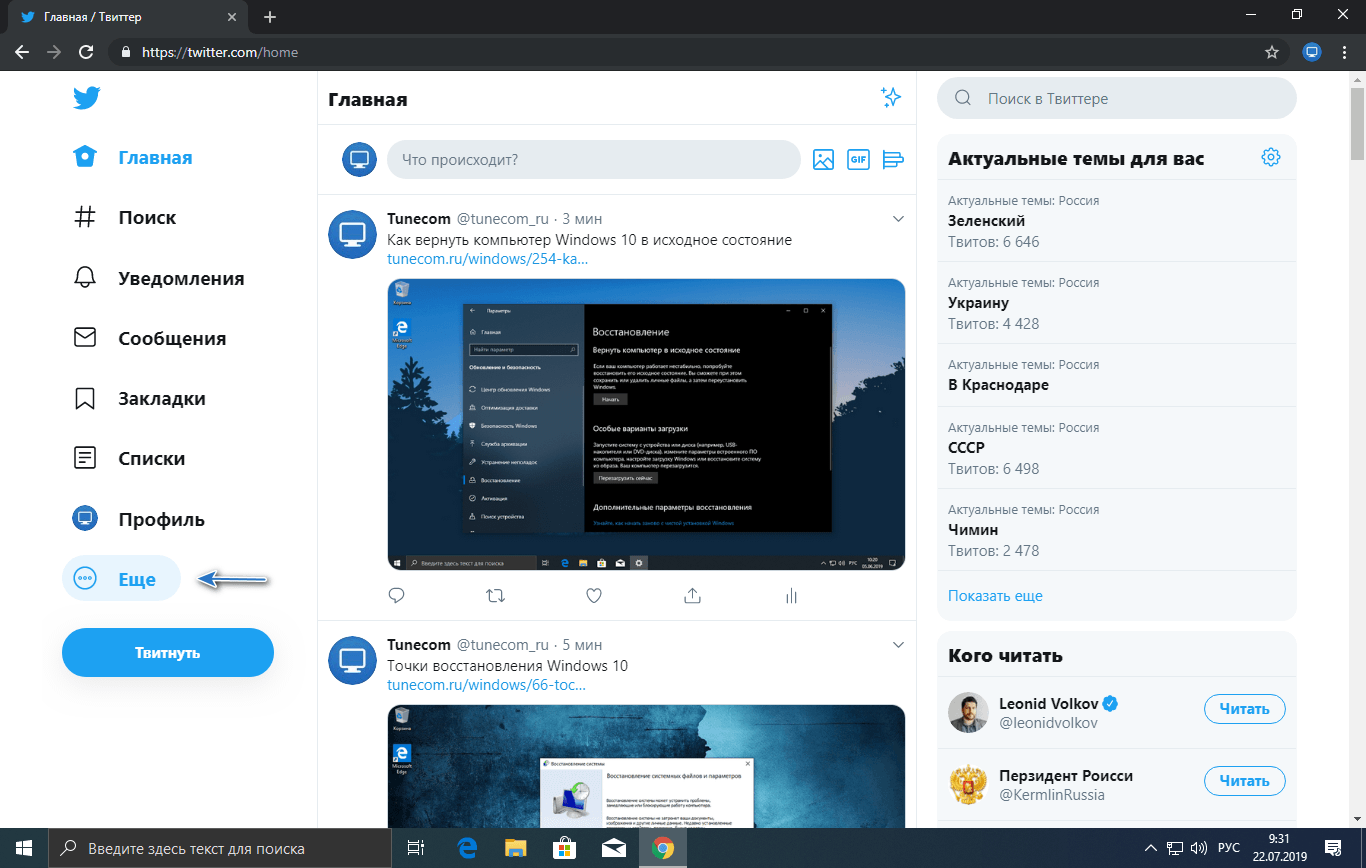Expand options for the first Tunecom tweet
Viewport: 1366px width, 868px height.
[x=897, y=219]
